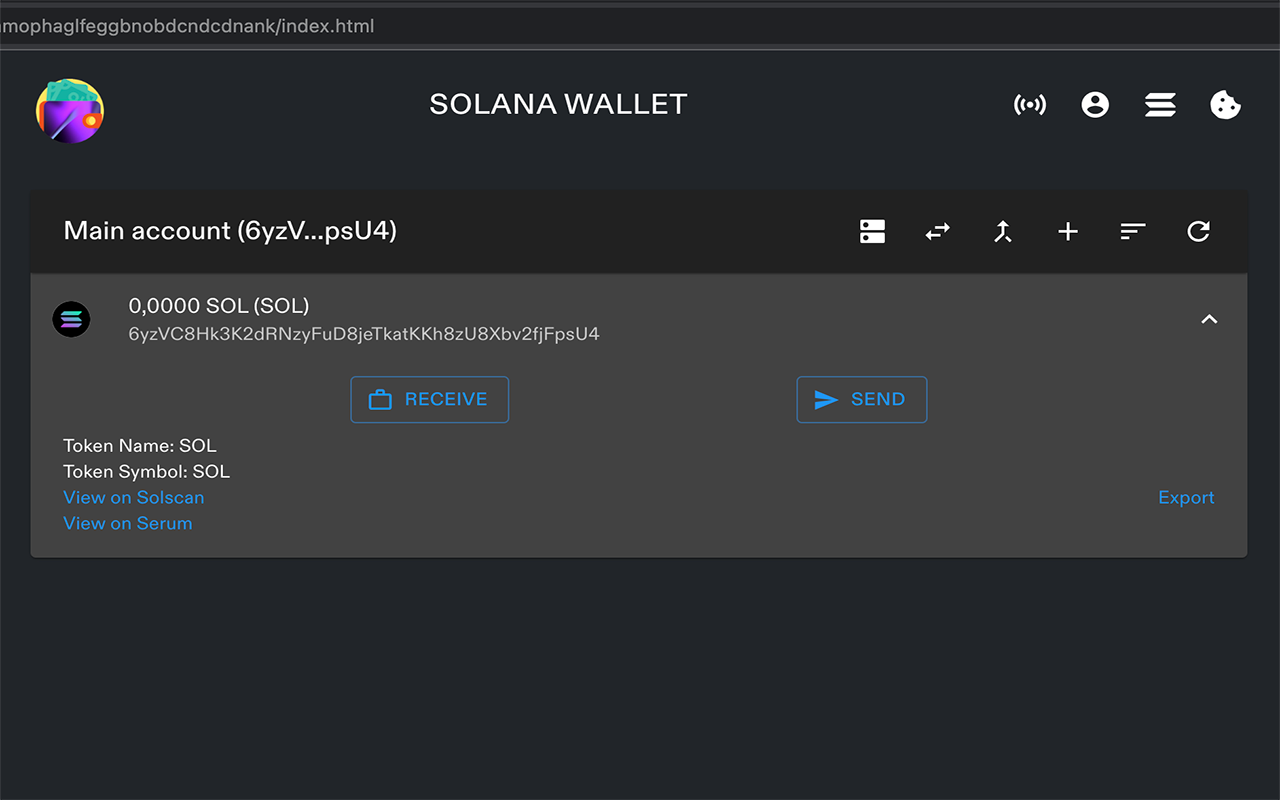
Task: Open the stacked layers icon in header
Action: tap(1160, 104)
